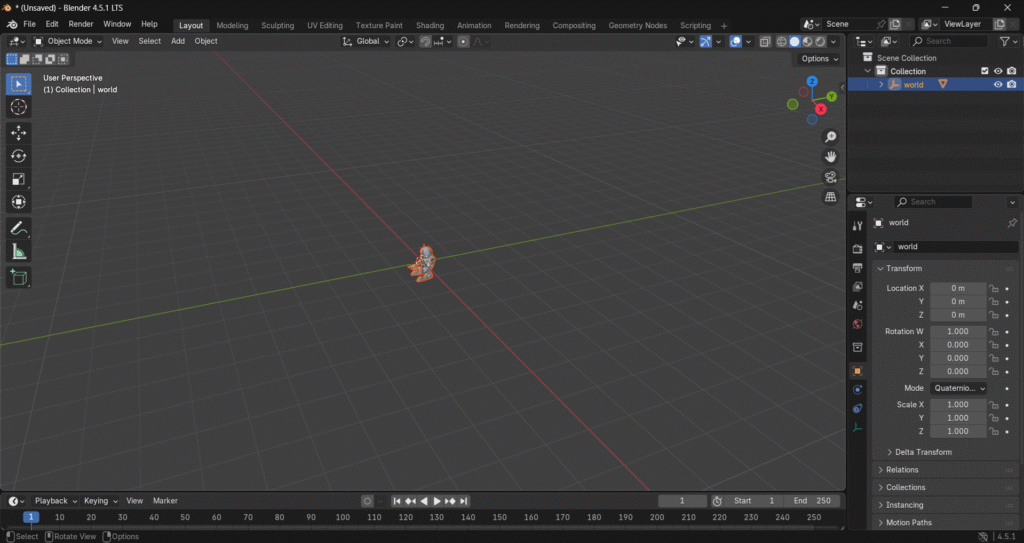Open the Object properties tab

point(857,370)
